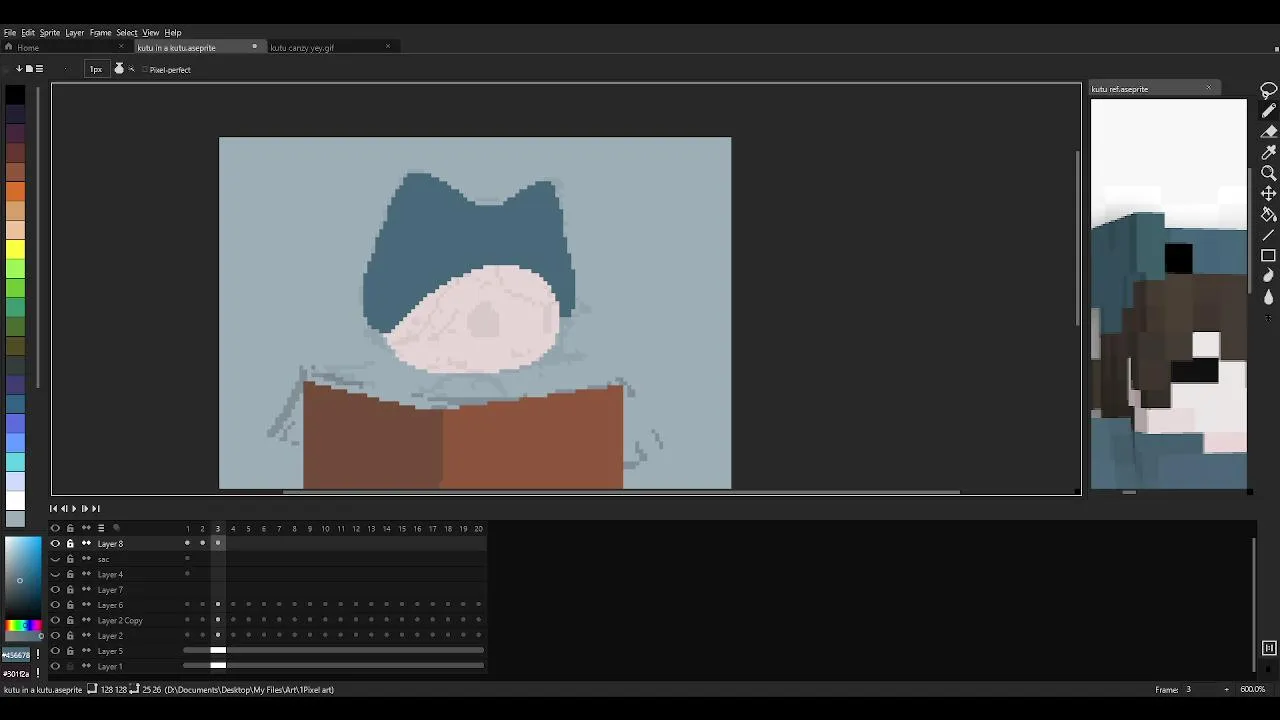Screen dimensions: 1280x720
Task: Toggle timeline header lock-all icon
Action: [70, 528]
